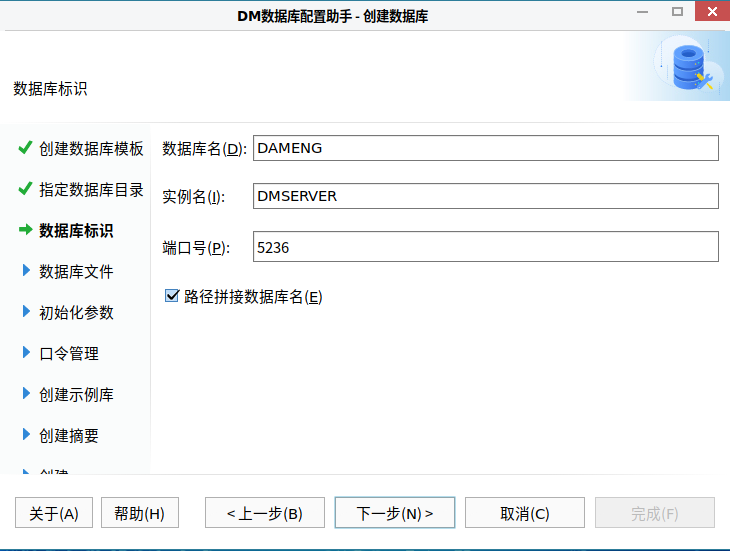This screenshot has width=730, height=551.
Task: Cancel the wizard with 取消(C)
Action: click(x=525, y=513)
